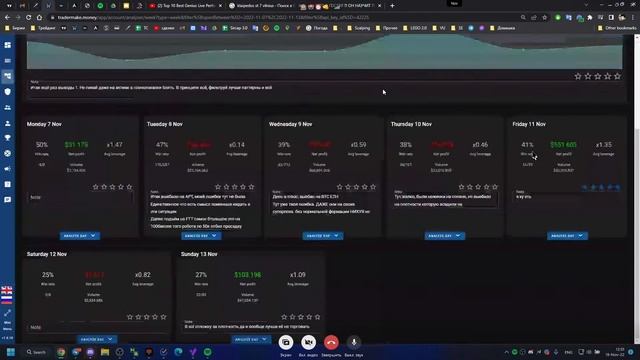This screenshot has width=640, height=360.
Task: Click the browser home icon
Action: [39, 18]
